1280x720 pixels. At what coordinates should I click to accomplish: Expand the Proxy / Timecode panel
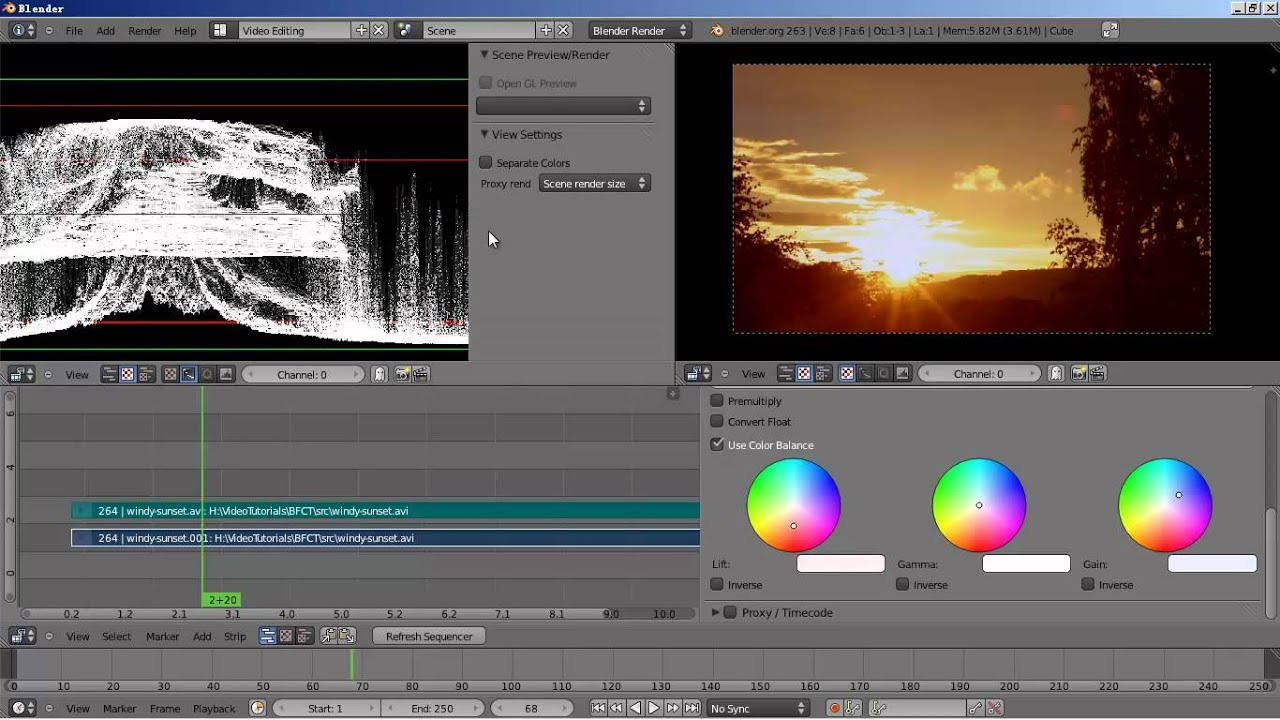pyautogui.click(x=715, y=612)
